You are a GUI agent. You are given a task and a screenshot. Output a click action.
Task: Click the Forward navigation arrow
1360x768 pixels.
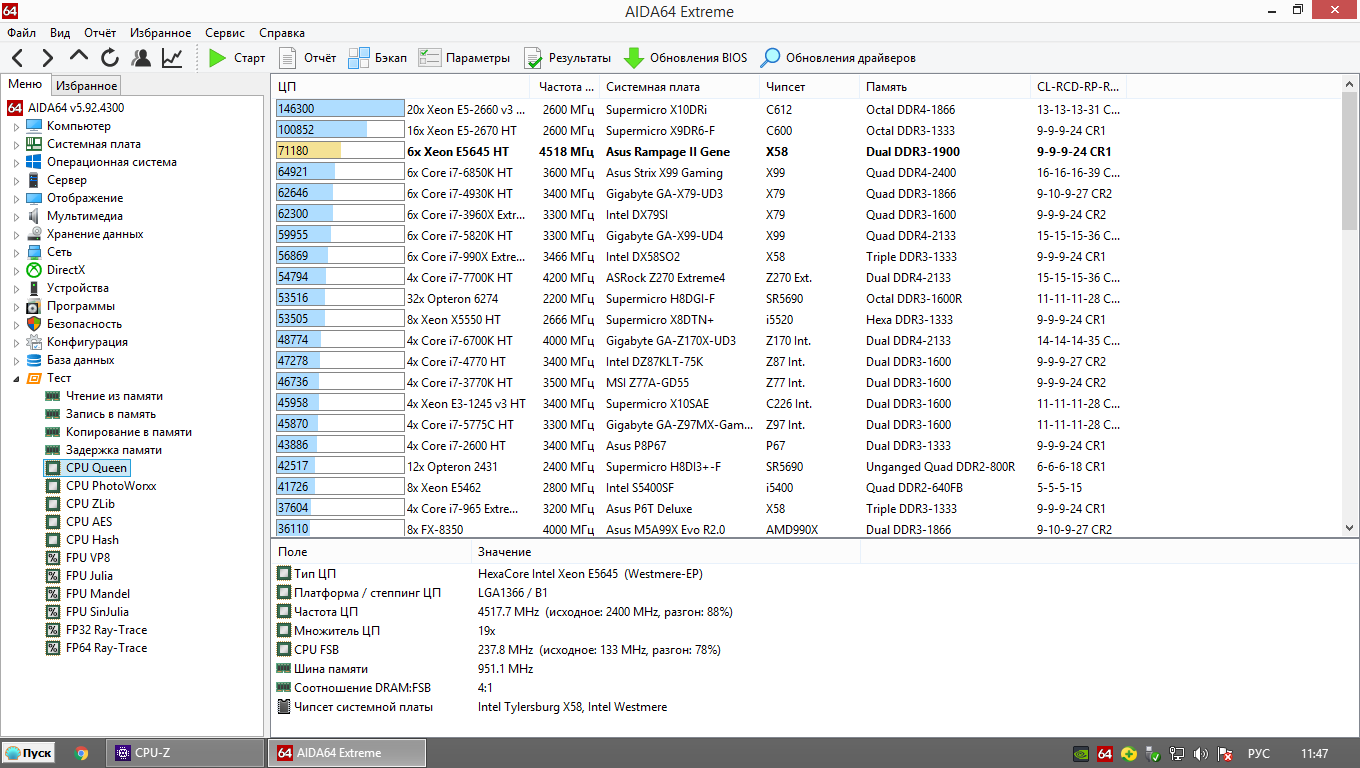click(x=48, y=58)
